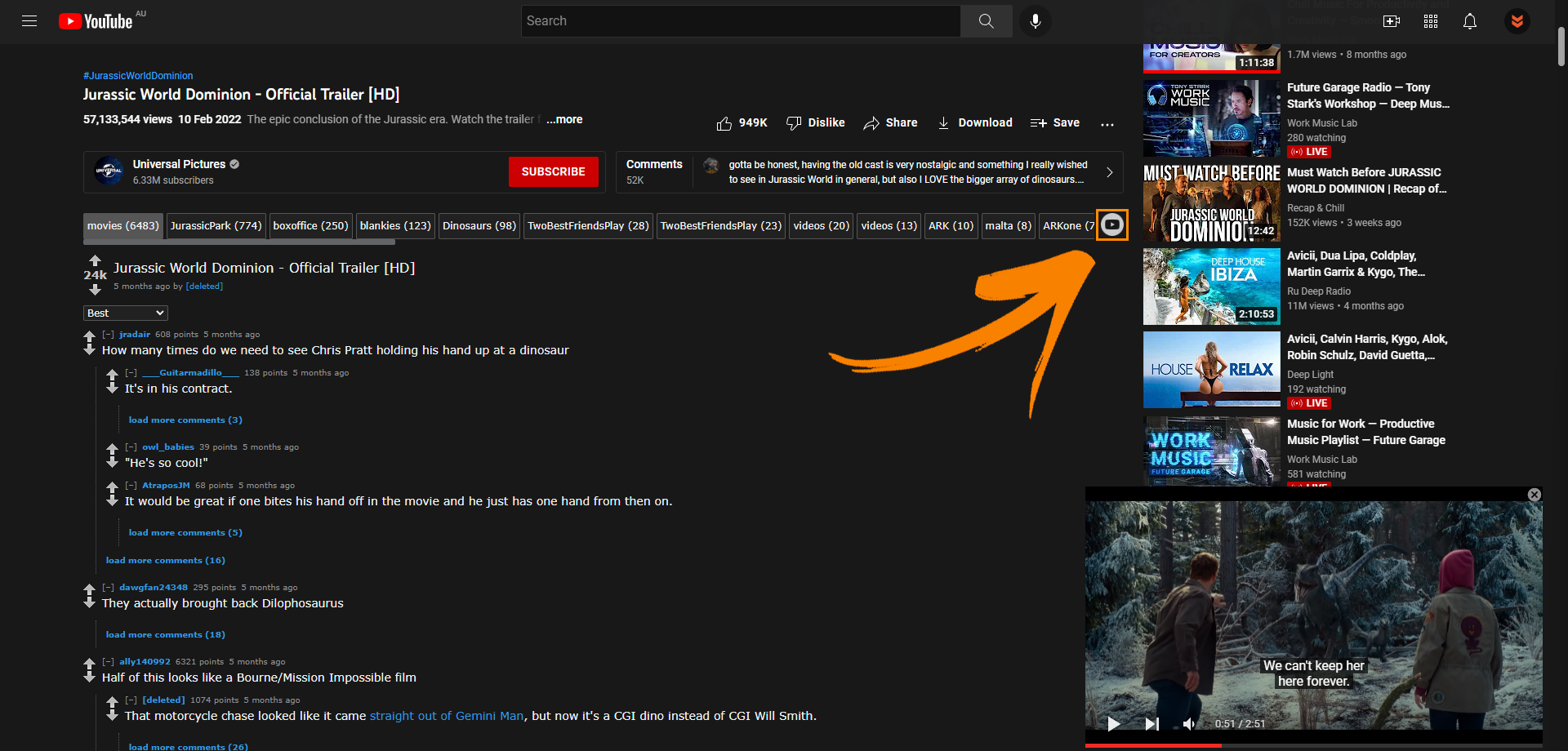Collapse AtraposJM comment

[131, 486]
